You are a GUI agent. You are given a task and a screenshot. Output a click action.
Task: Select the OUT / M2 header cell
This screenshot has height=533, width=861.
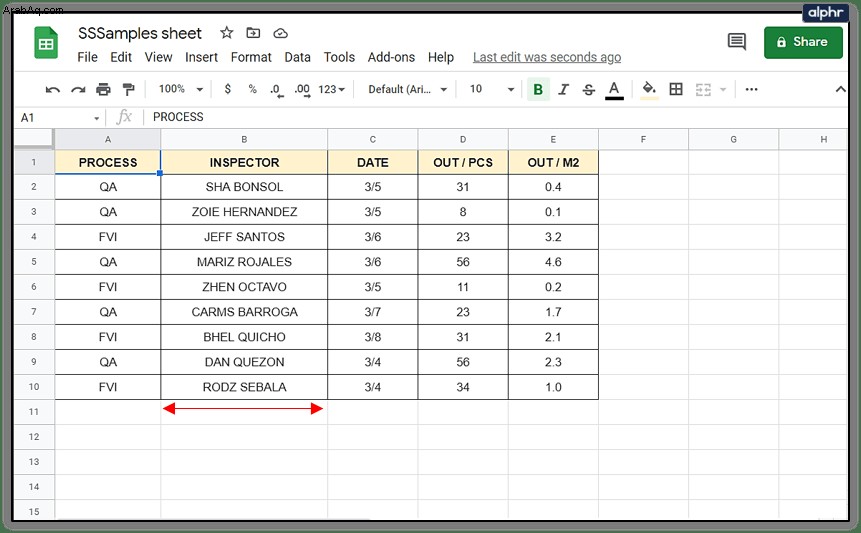(x=554, y=162)
